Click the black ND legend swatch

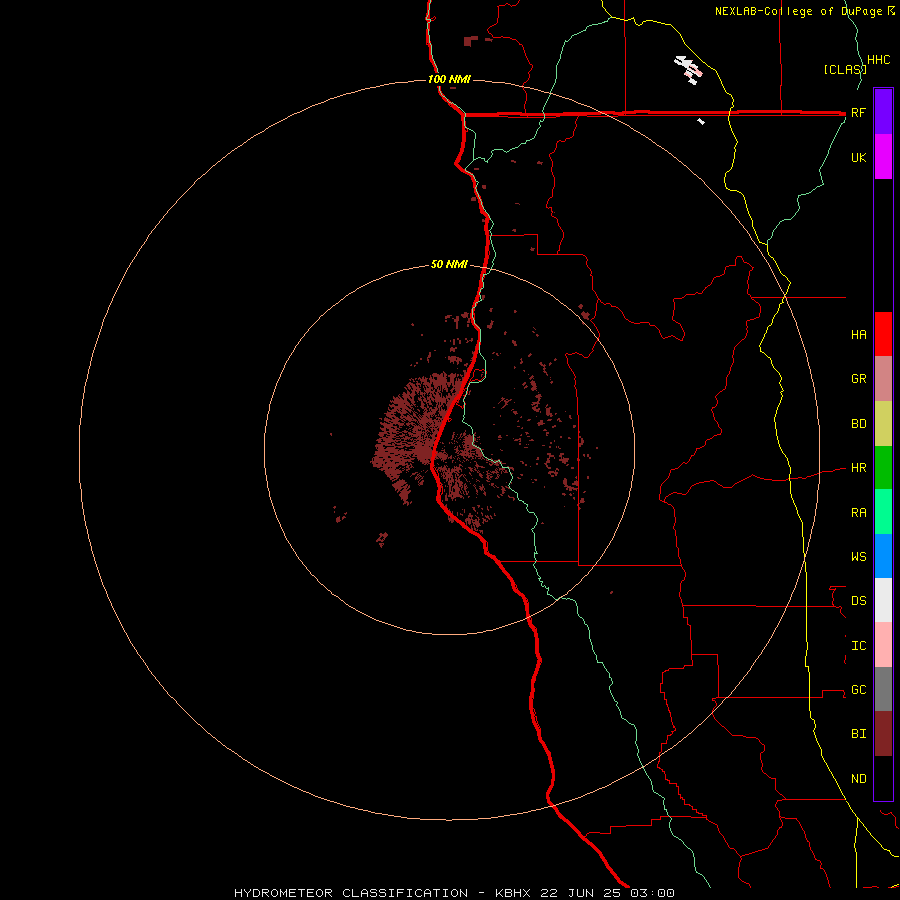coord(883,778)
